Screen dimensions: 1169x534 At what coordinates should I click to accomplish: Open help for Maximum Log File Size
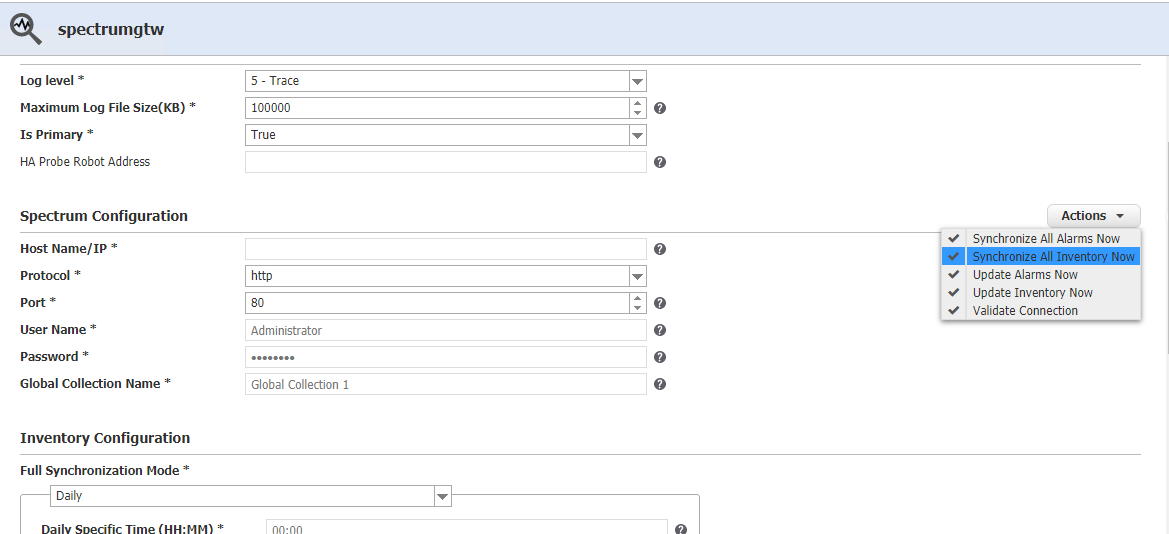660,108
